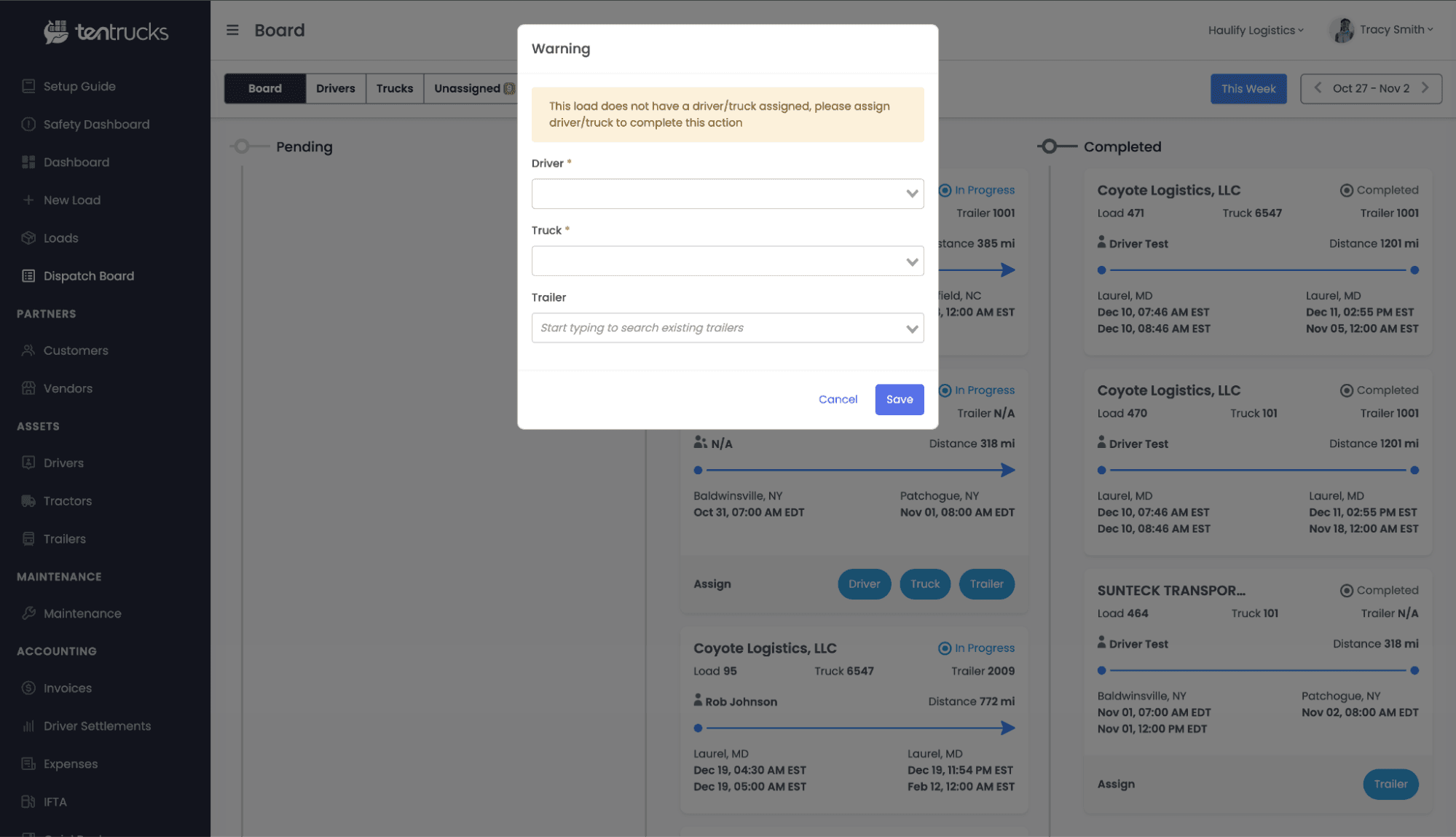Click Cancel in the Warning dialog
This screenshot has width=1456, height=837.
click(838, 399)
